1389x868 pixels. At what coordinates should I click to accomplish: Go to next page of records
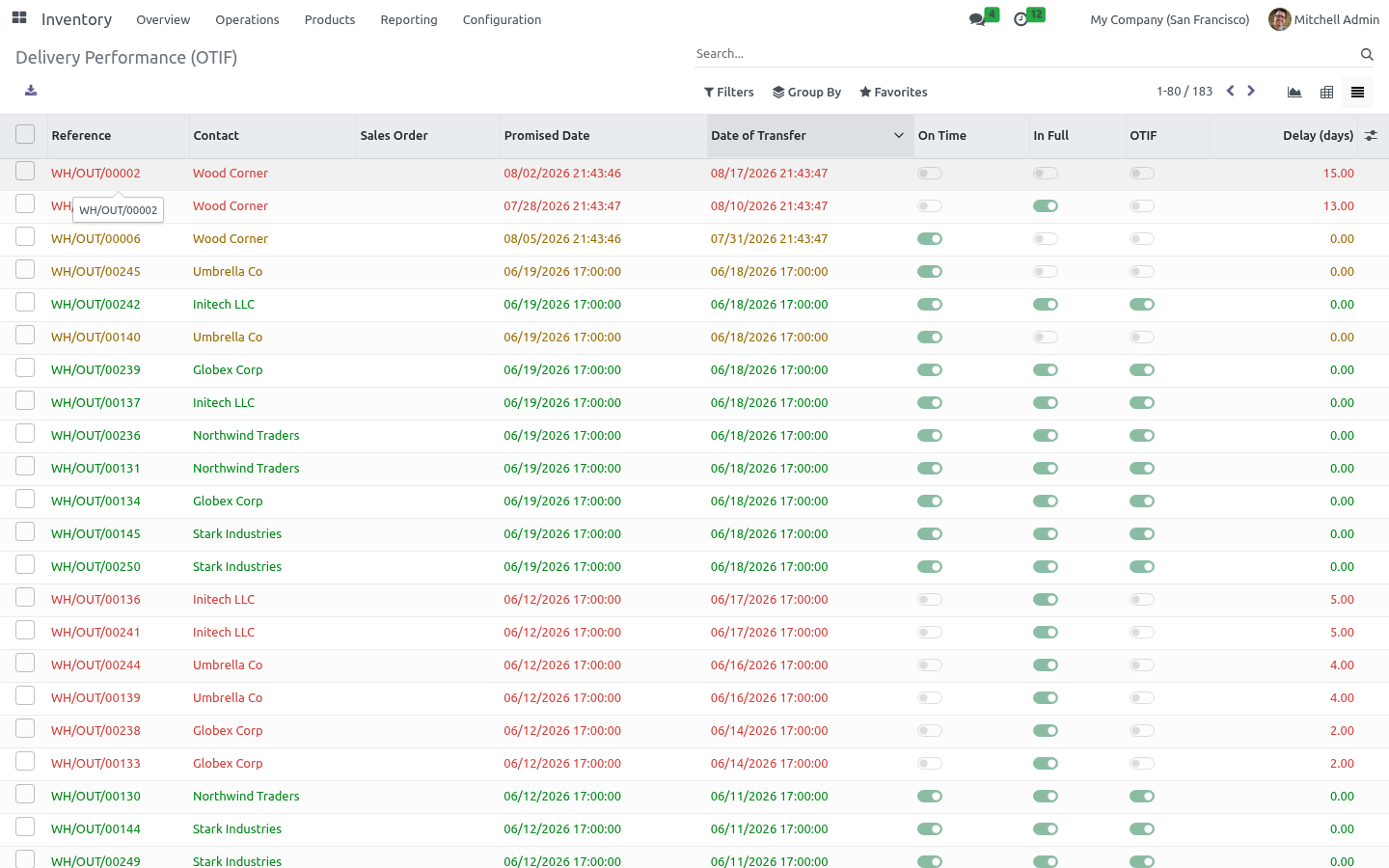(x=1251, y=91)
